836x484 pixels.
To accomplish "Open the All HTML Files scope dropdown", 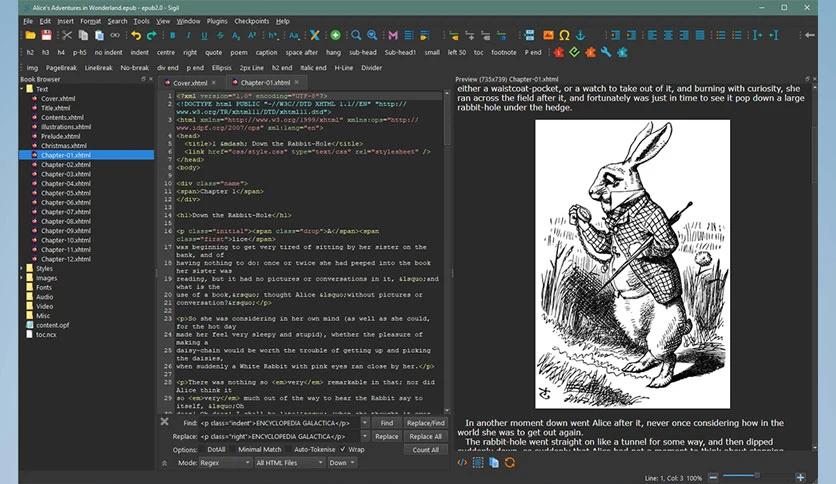I will 290,463.
